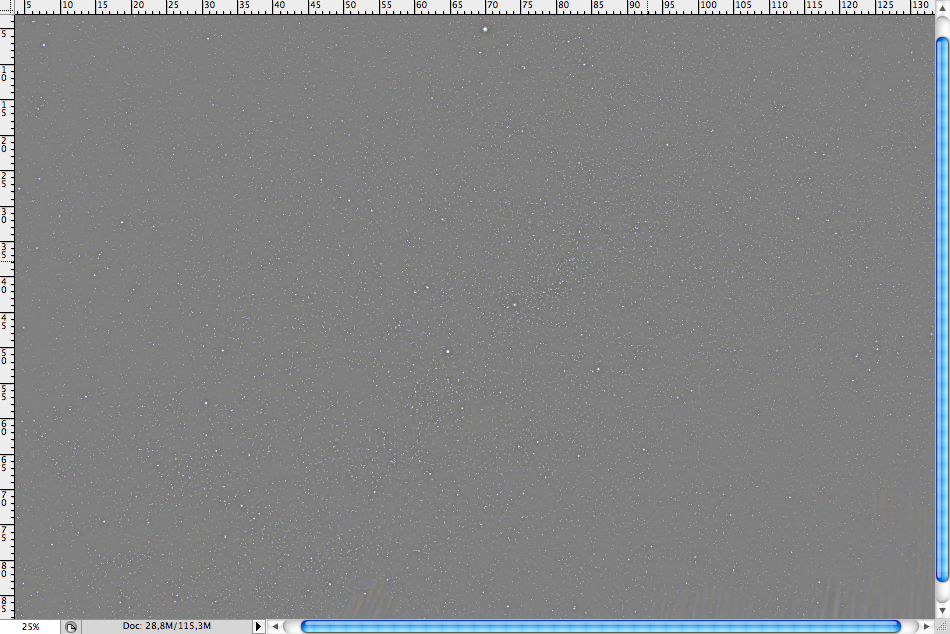Click vertical scrollbar track above the thumb
Screen dimensions: 950x634
(941, 26)
